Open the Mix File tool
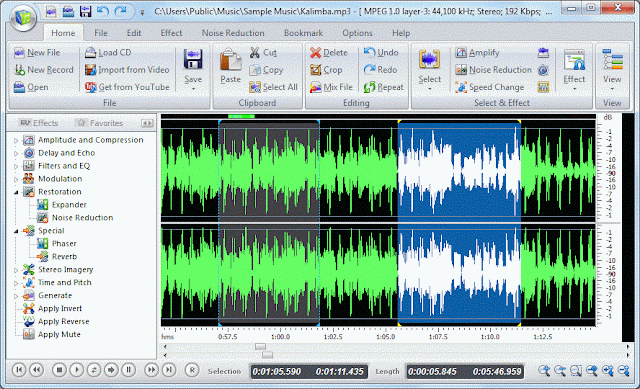This screenshot has width=640, height=389. click(x=331, y=87)
